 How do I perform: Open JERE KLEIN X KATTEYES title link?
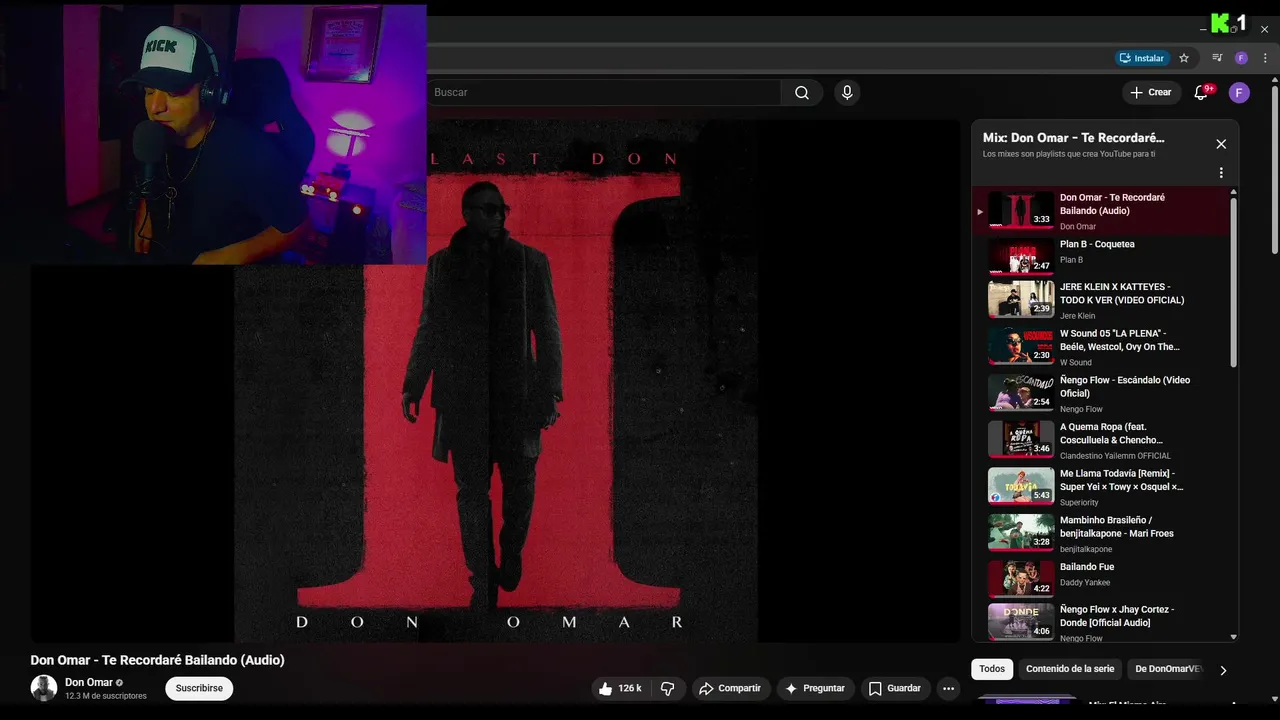1122,293
